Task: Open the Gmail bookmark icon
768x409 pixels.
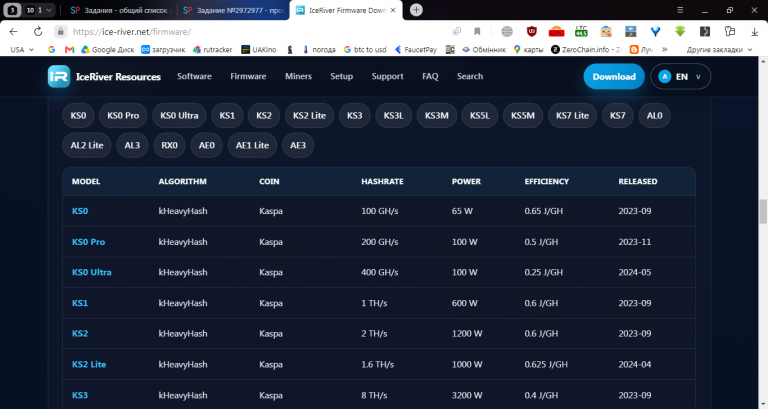Action: (69, 49)
